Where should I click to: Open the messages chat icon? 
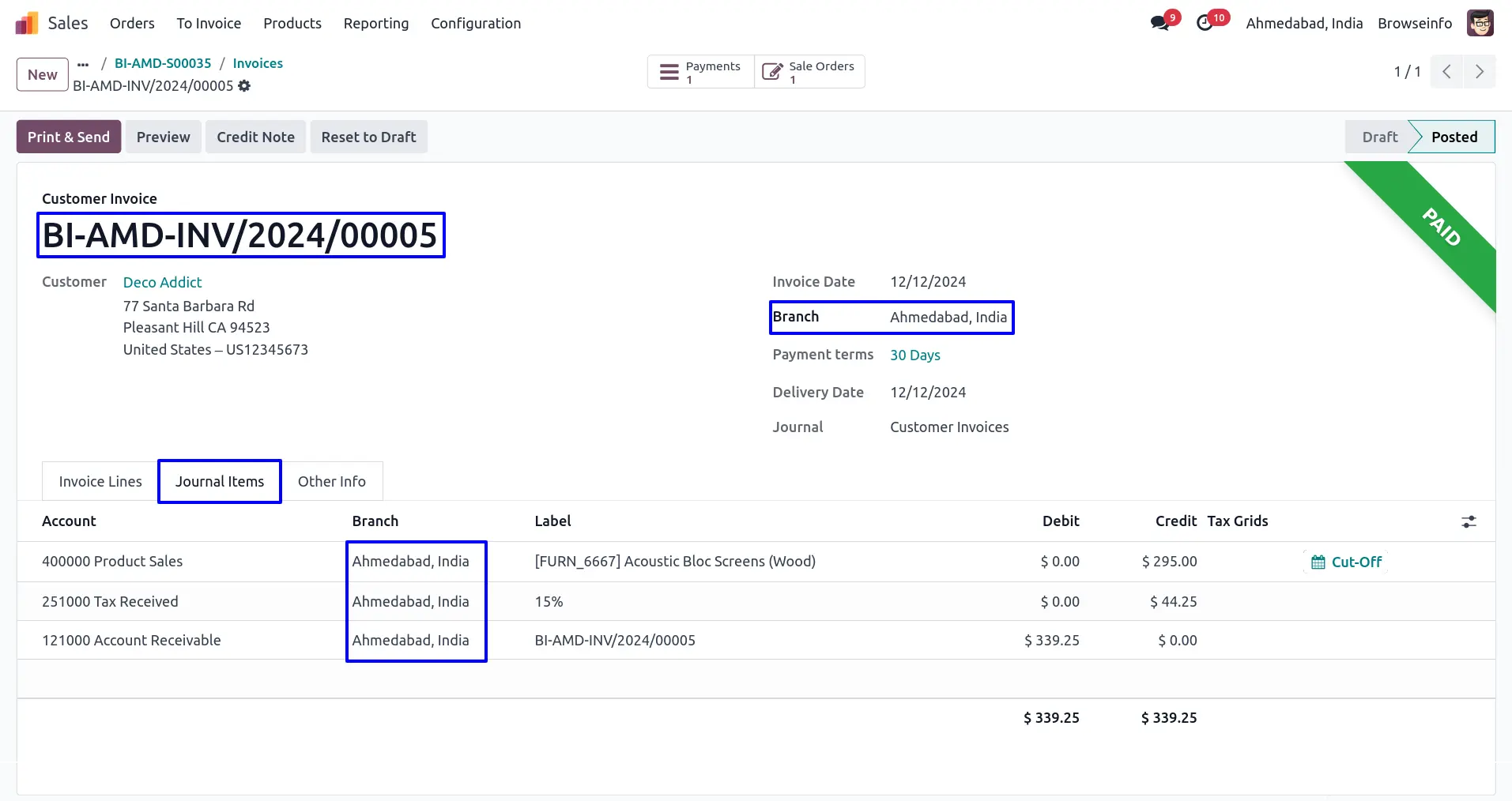click(1159, 23)
